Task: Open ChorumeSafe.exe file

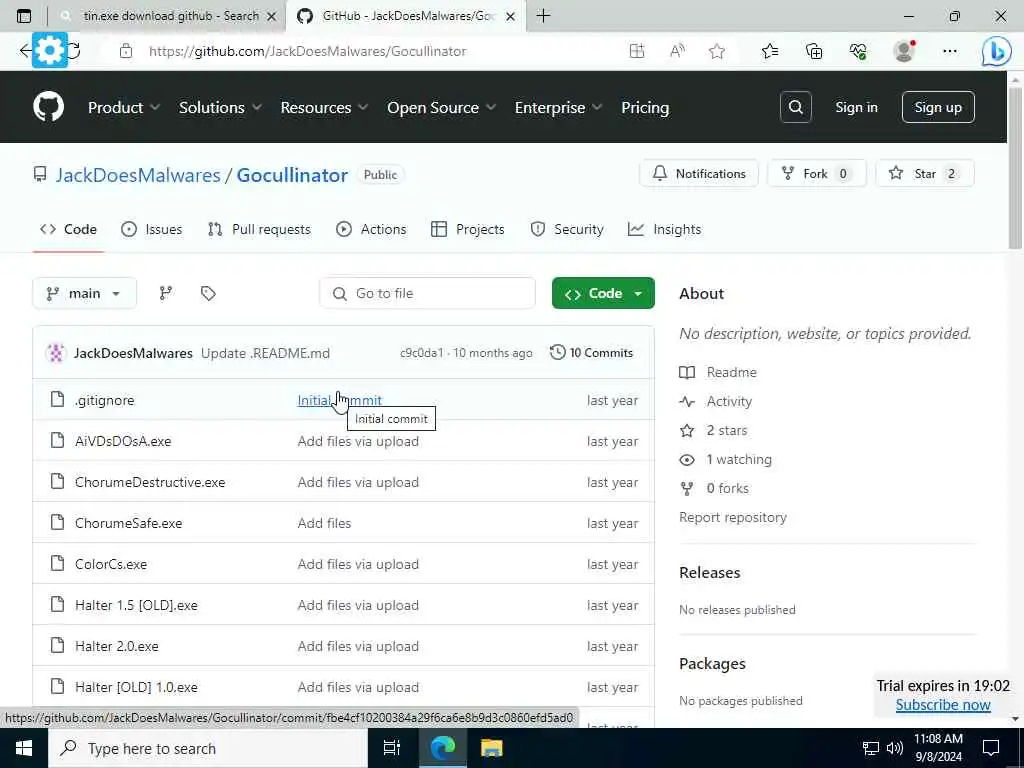Action: coord(128,523)
